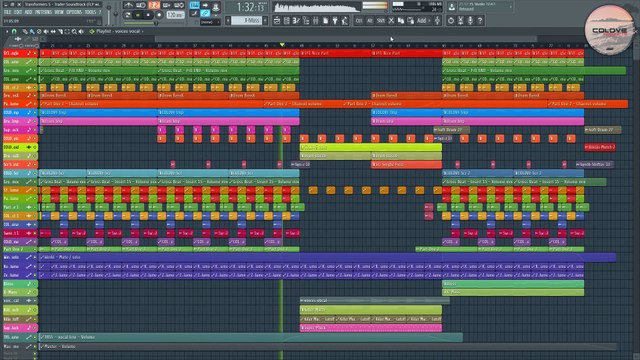This screenshot has height=360, width=640.
Task: Select the Select tool in playlist toolbar
Action: [x=67, y=31]
